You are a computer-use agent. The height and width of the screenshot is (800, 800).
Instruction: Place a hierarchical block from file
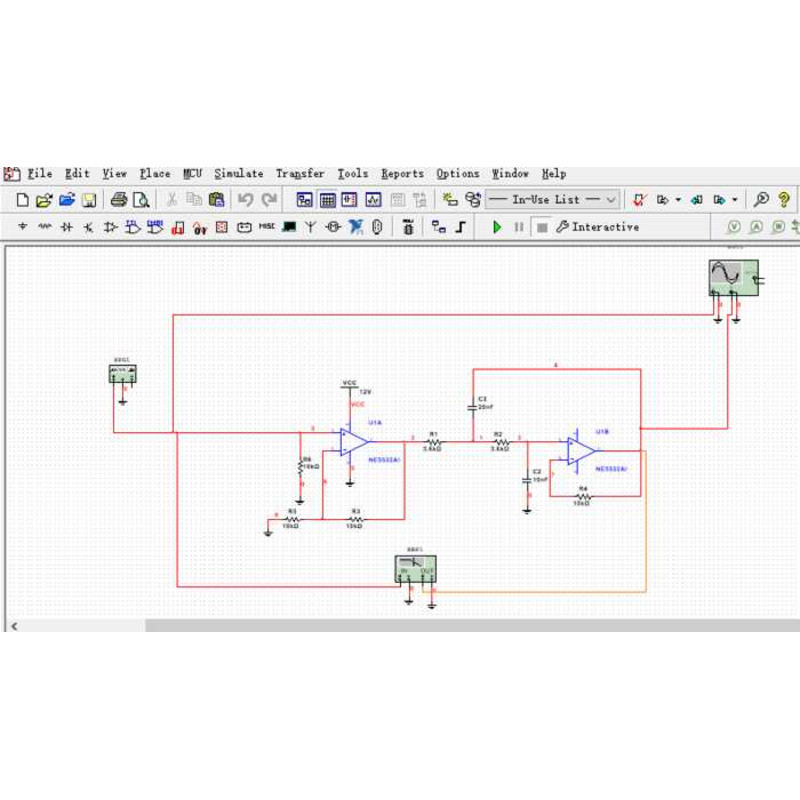438,227
